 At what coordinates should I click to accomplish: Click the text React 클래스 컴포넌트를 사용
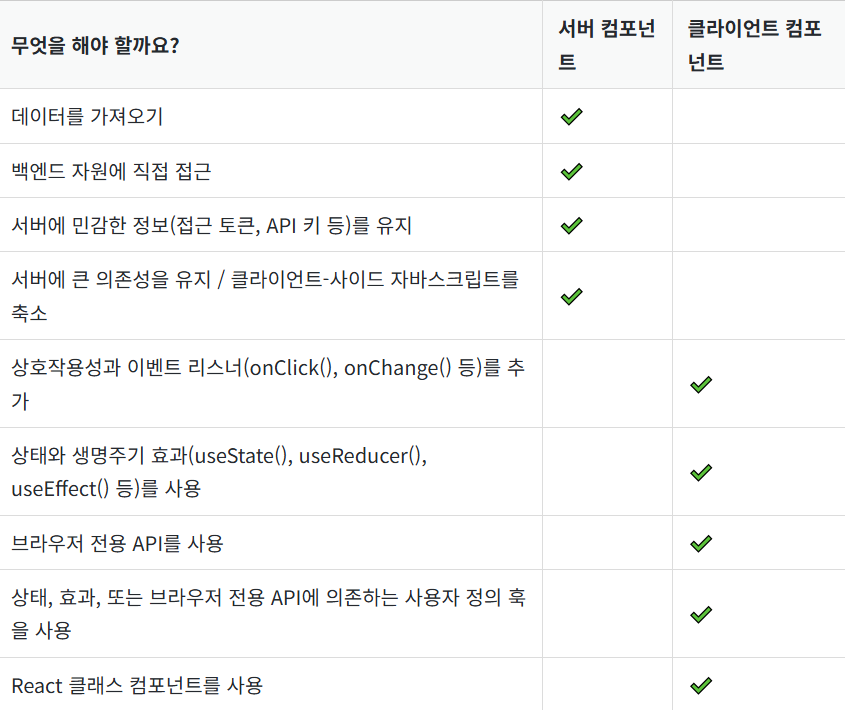[x=137, y=686]
